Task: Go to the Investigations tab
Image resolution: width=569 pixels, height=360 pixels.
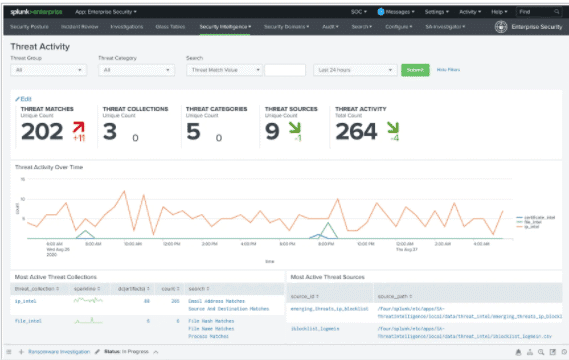Action: [x=127, y=27]
